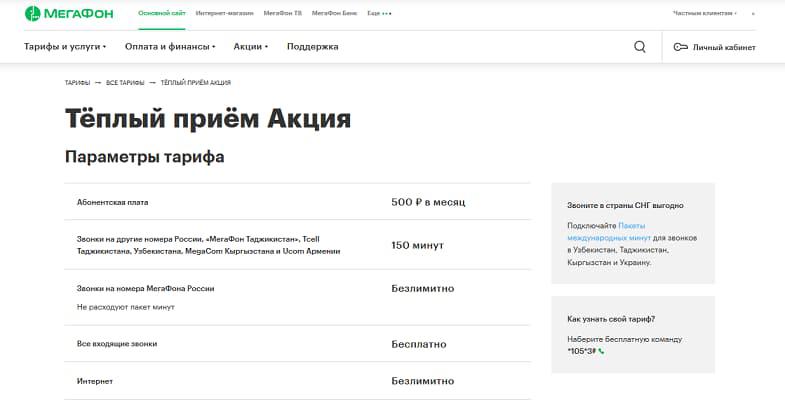The height and width of the screenshot is (411, 785).
Task: Open the Поддержка menu item
Action: tap(312, 47)
